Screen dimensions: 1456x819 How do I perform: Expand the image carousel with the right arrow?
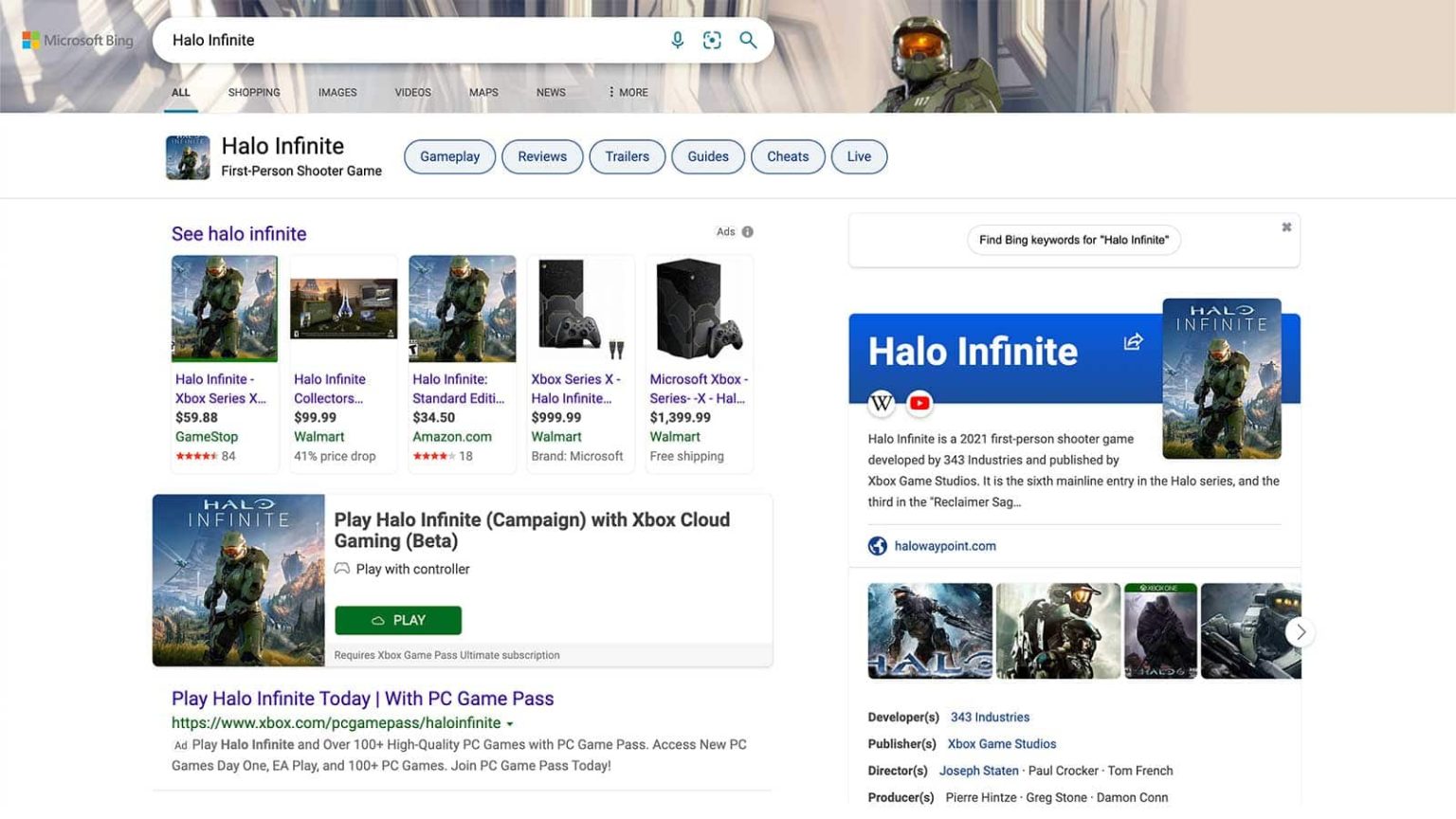pos(1300,631)
